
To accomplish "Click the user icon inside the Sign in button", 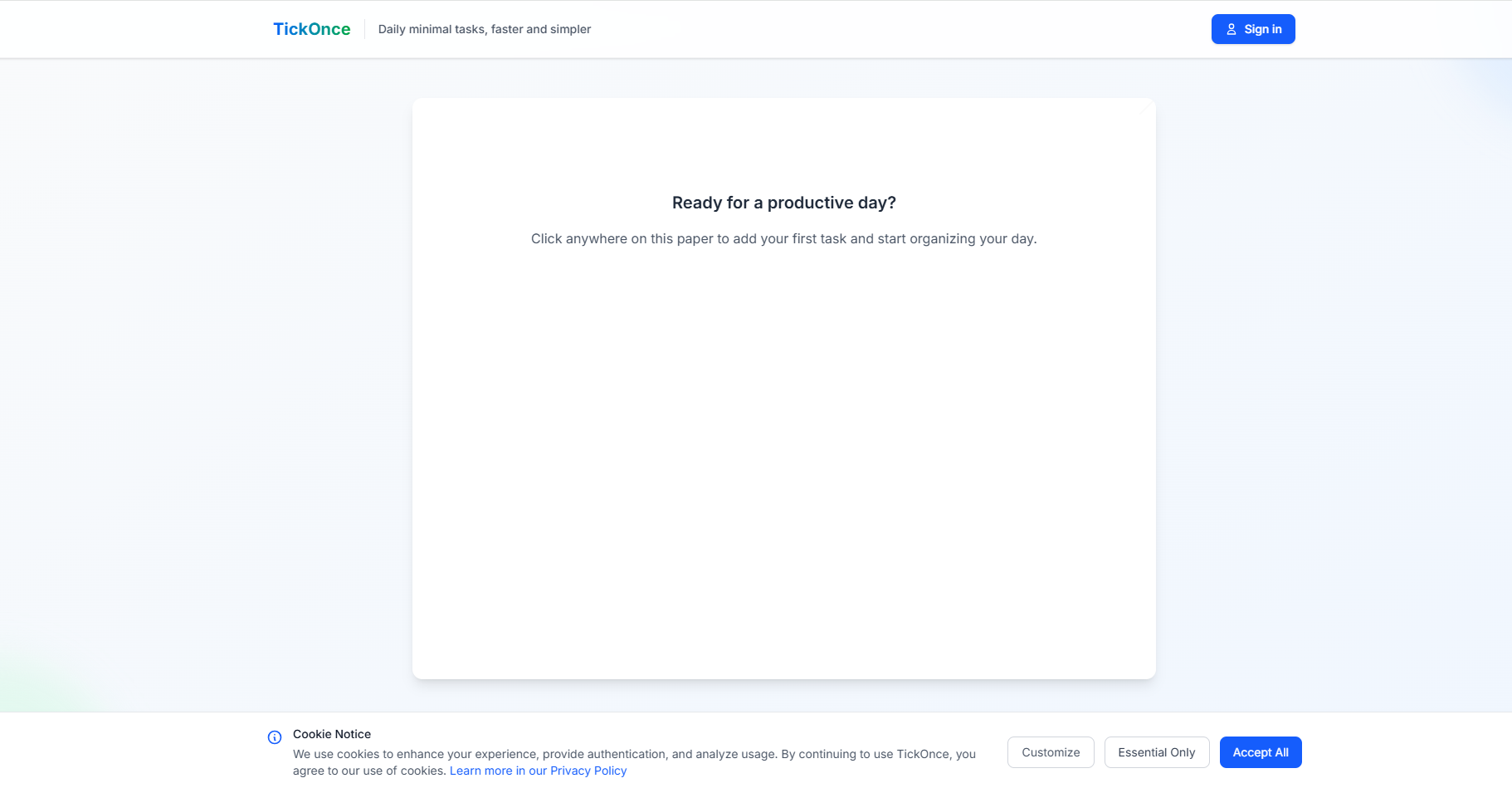I will tap(1232, 28).
